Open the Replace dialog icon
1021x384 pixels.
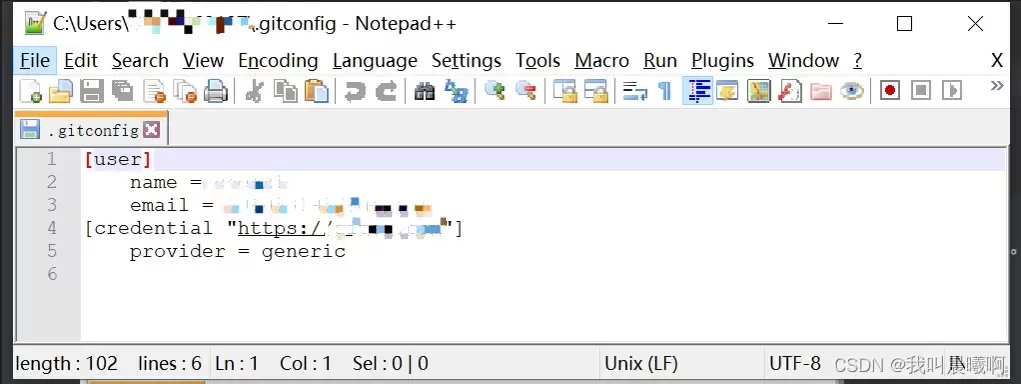point(456,91)
